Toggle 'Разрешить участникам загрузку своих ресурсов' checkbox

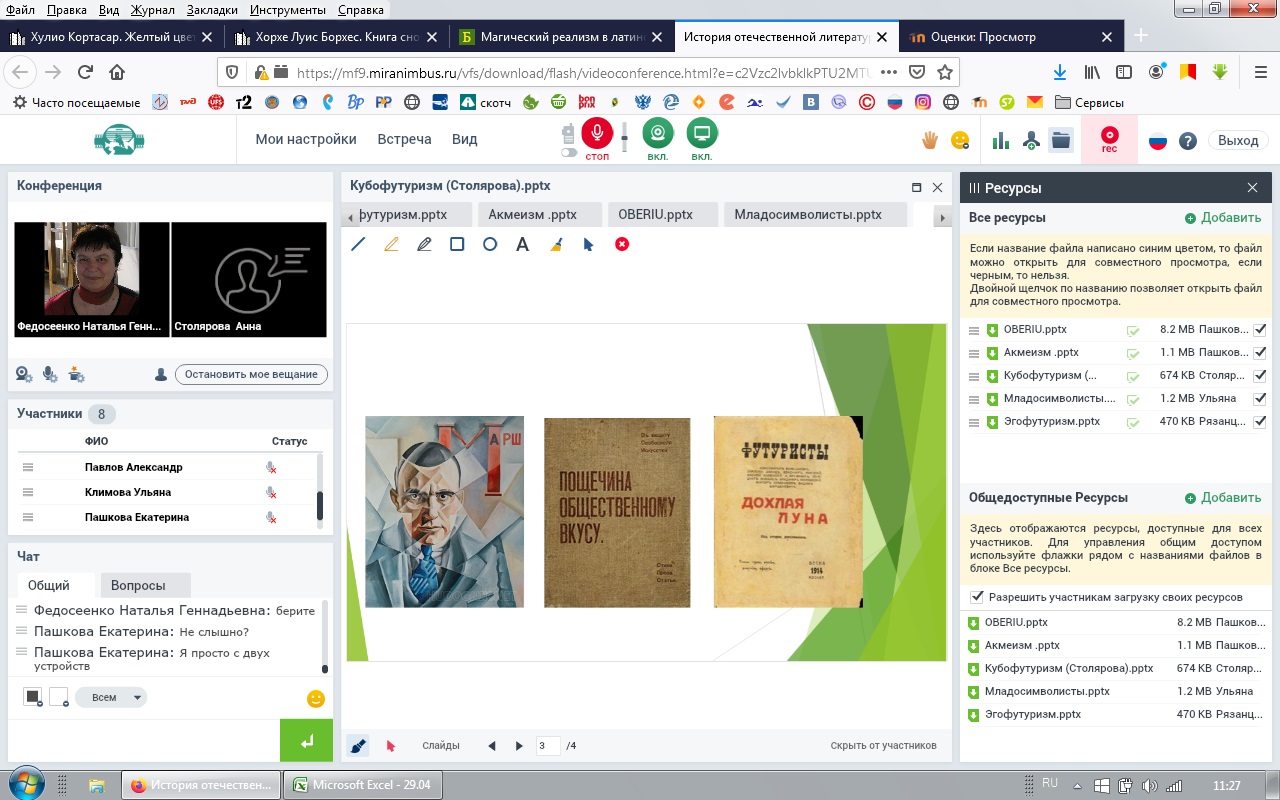[x=977, y=597]
